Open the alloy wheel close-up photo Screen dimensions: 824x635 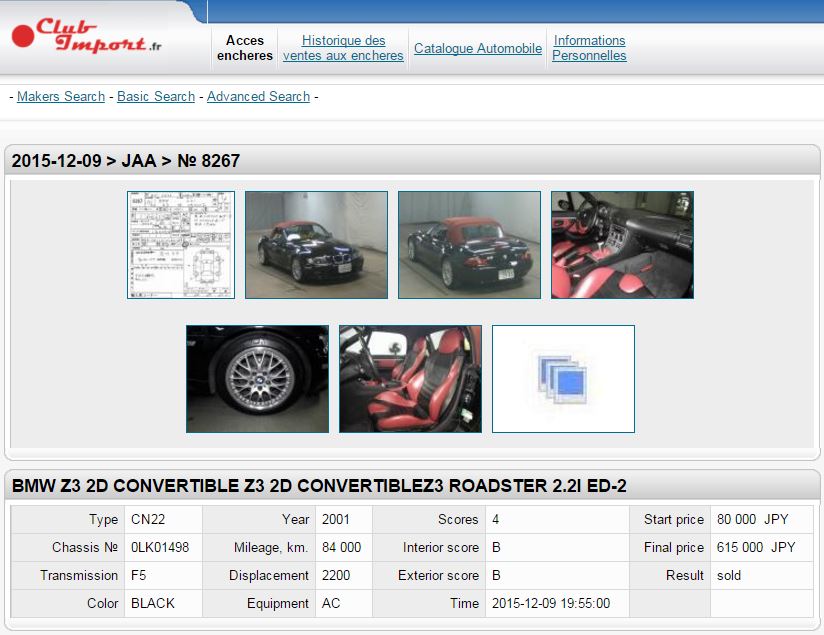tap(257, 379)
